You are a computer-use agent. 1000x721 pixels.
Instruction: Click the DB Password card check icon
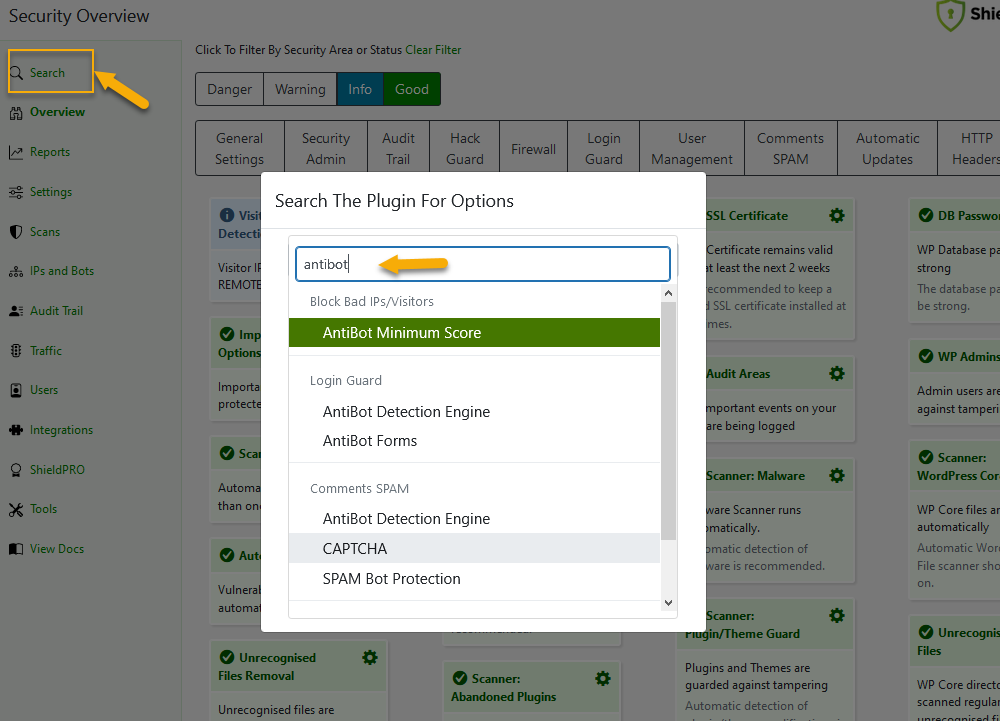(x=925, y=215)
